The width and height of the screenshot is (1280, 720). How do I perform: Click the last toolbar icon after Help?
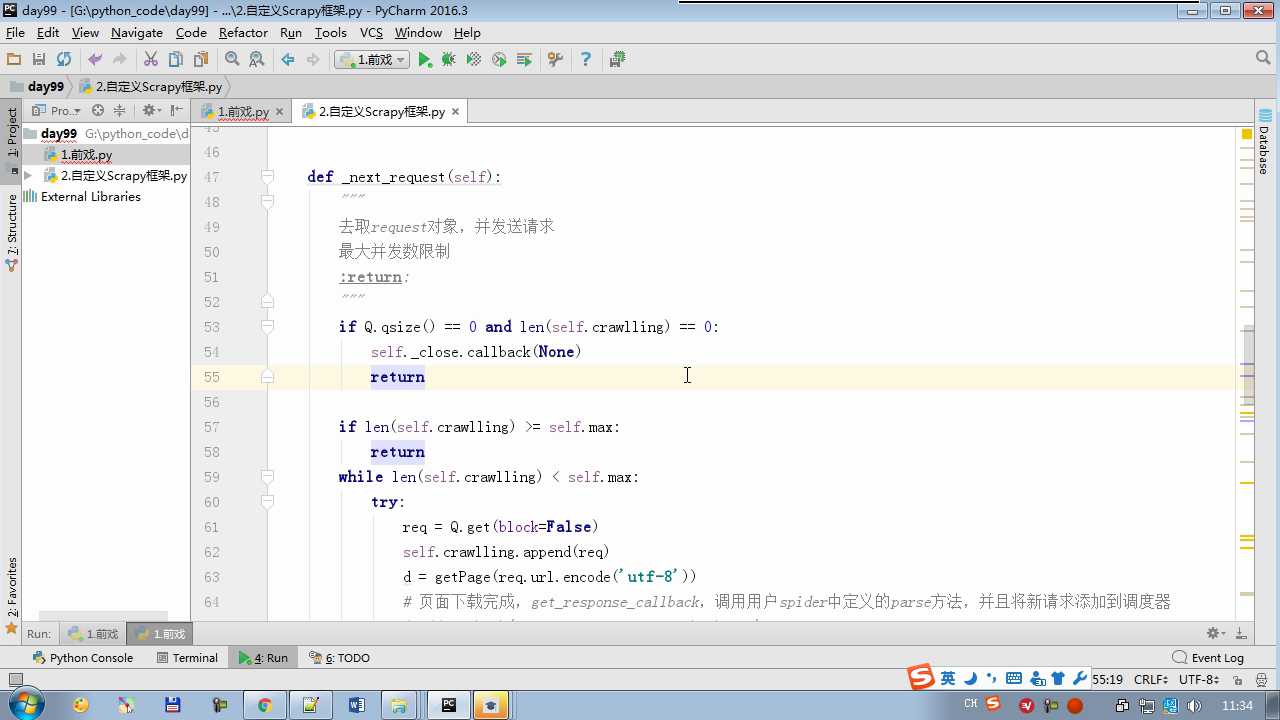[x=617, y=60]
